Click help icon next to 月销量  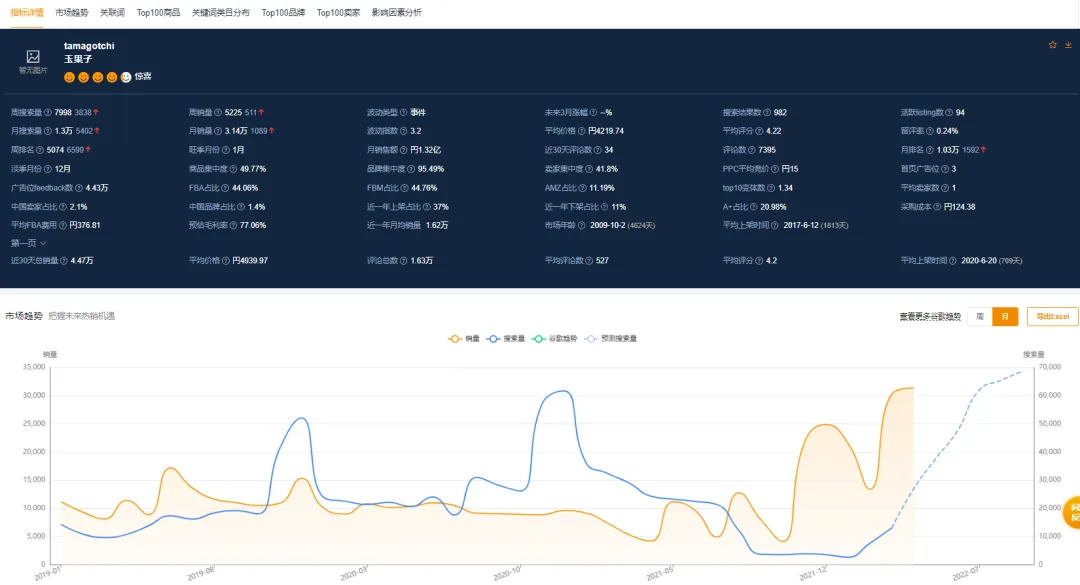218,131
